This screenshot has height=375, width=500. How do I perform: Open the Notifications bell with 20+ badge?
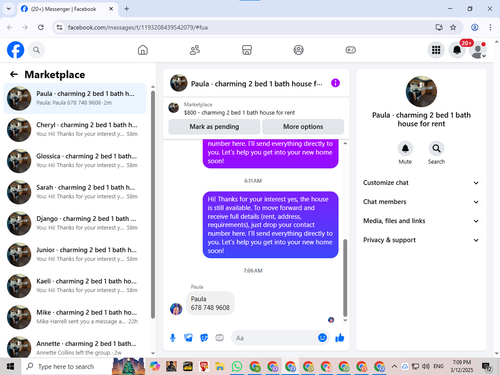tap(457, 50)
